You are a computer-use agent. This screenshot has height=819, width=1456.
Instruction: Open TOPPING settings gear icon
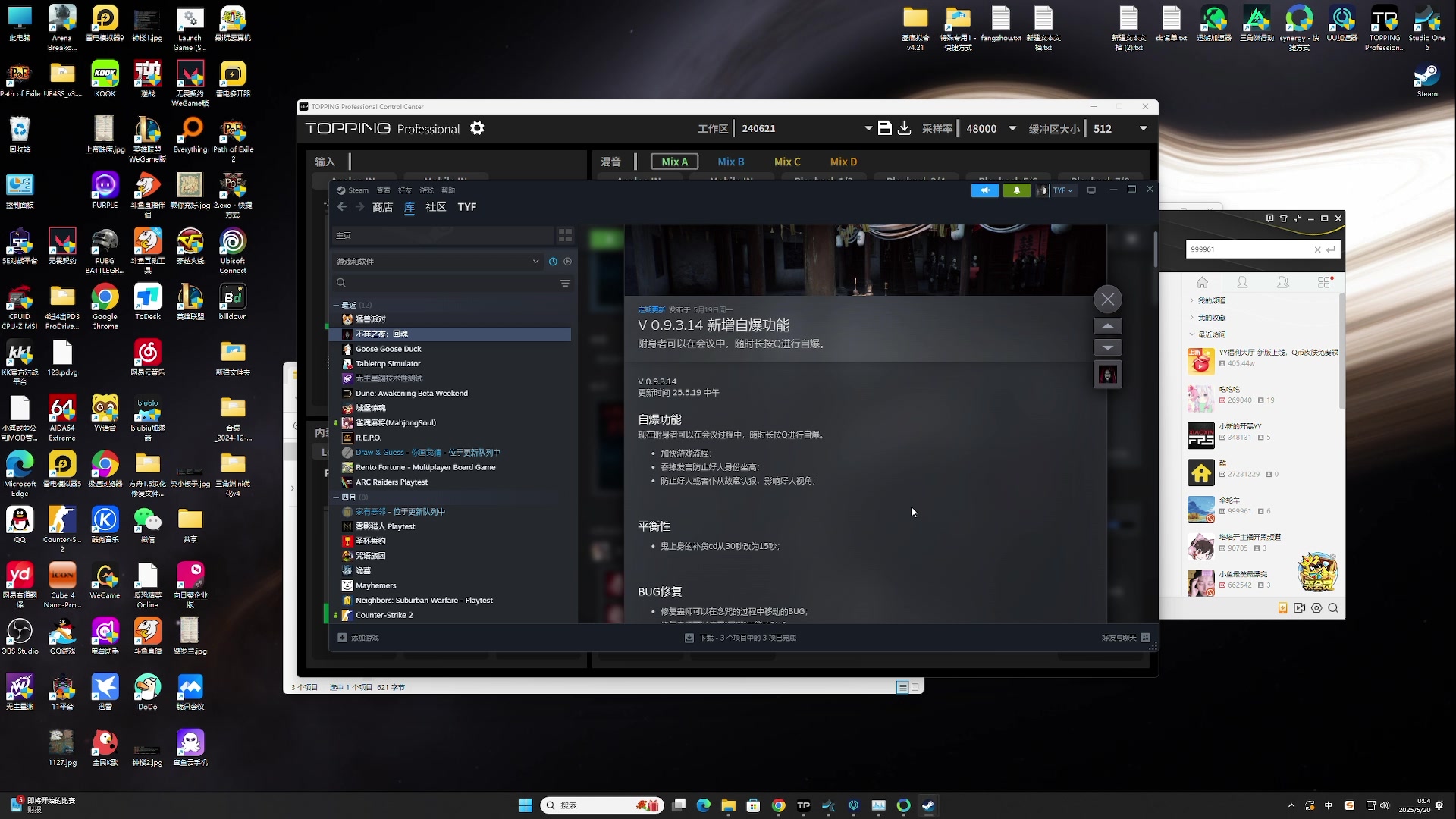coord(477,128)
